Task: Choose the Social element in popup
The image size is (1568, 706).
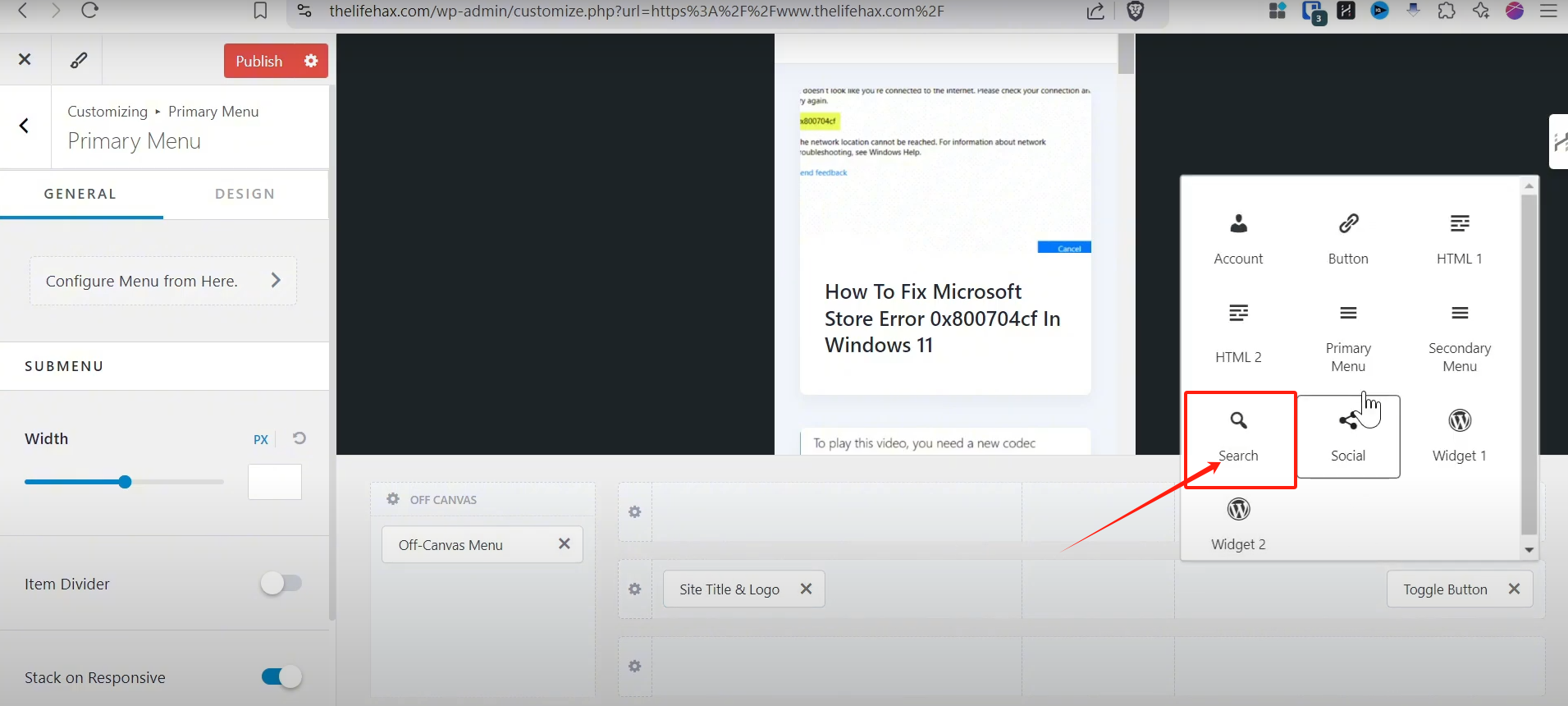Action: click(1348, 437)
